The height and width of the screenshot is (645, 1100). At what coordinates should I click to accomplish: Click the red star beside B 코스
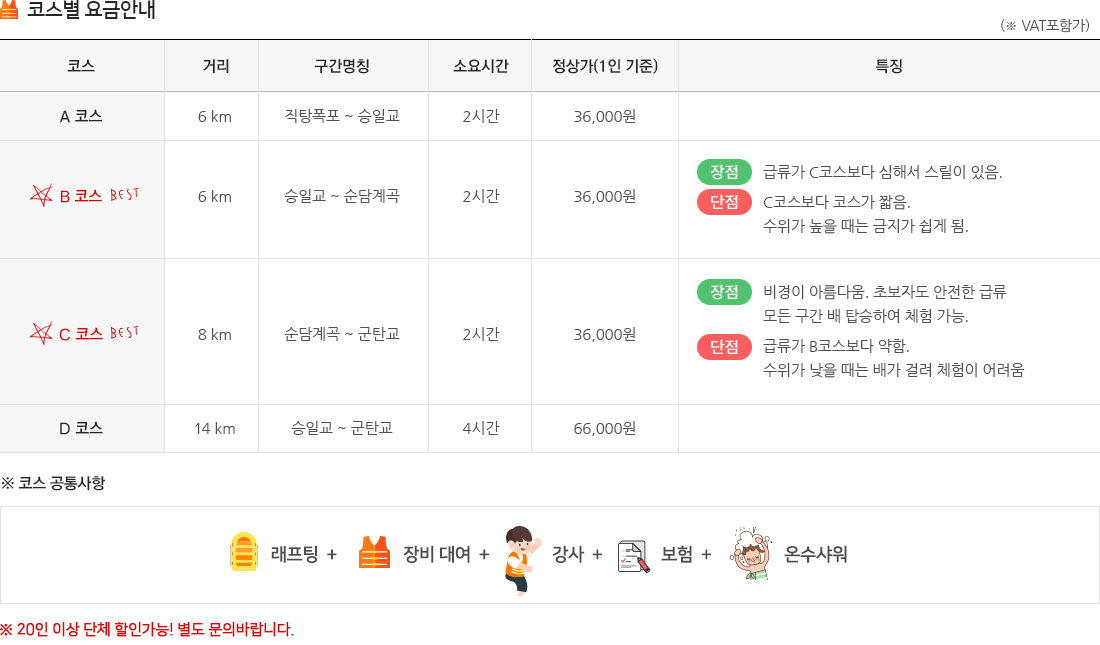(41, 195)
